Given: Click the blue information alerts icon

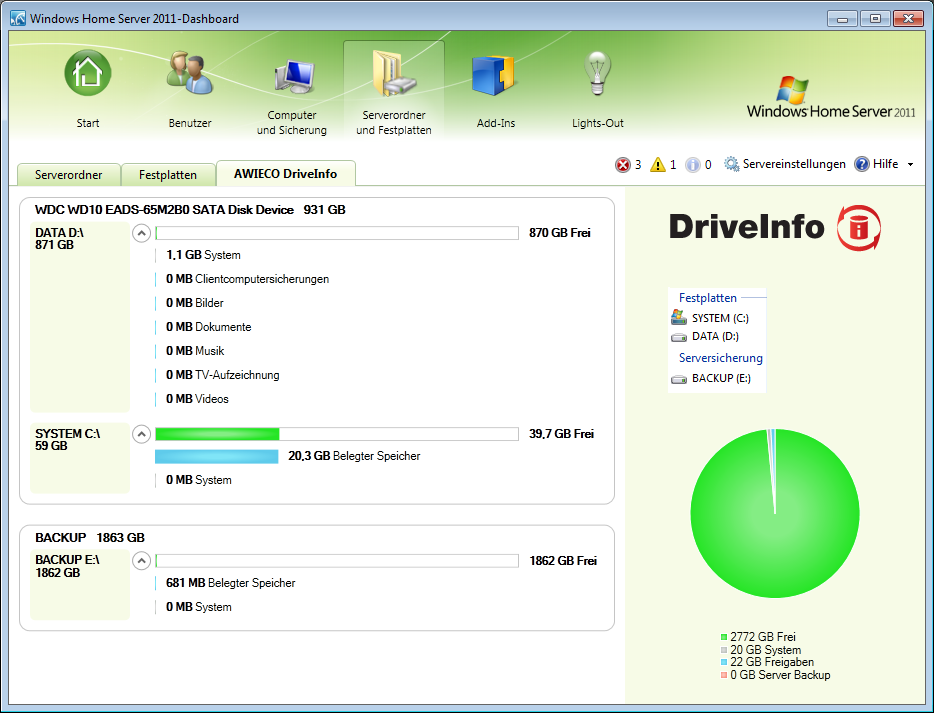Looking at the screenshot, I should (692, 164).
